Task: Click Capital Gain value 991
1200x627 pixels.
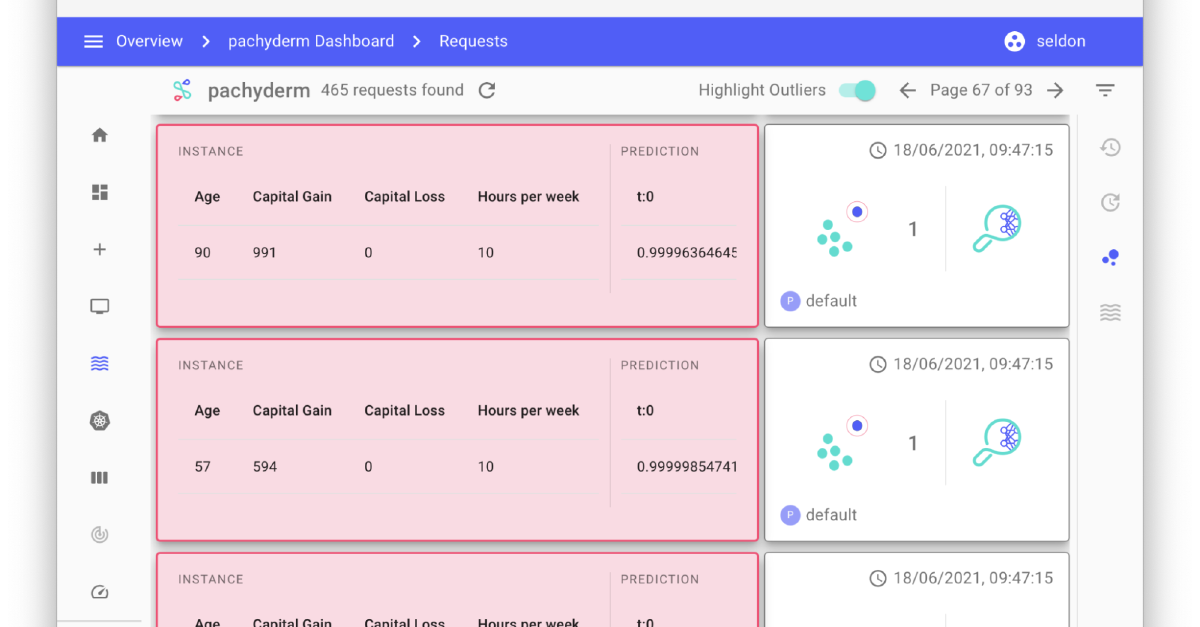Action: tap(265, 253)
